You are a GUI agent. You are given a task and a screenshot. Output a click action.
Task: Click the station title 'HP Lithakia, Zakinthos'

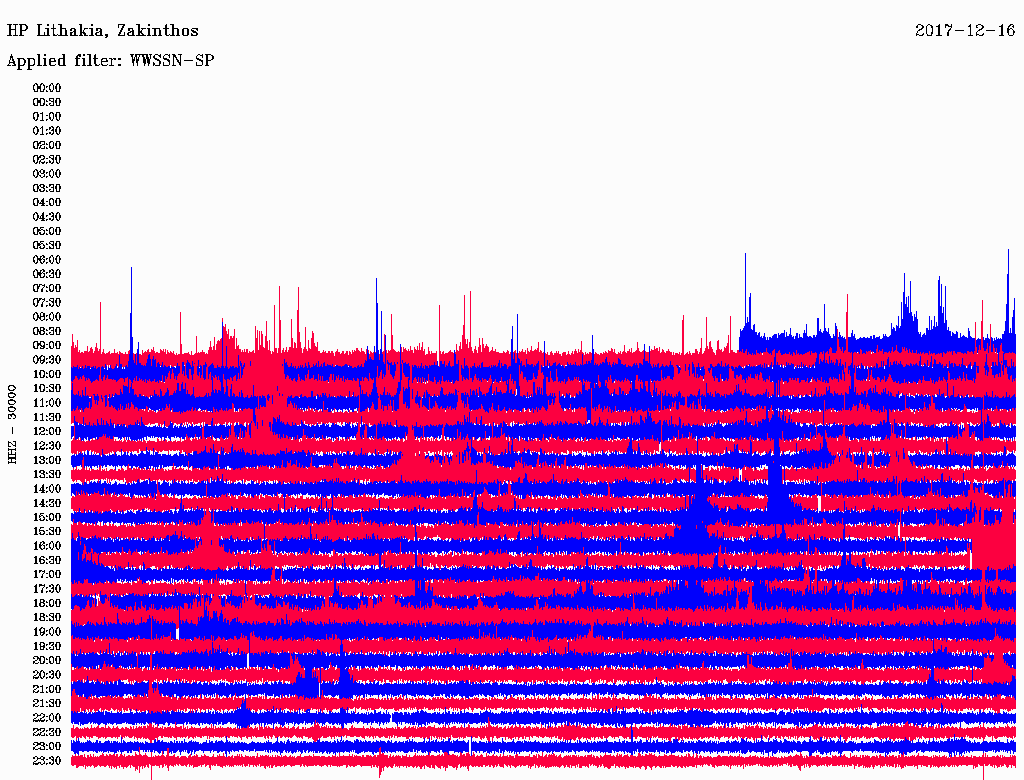pyautogui.click(x=103, y=31)
